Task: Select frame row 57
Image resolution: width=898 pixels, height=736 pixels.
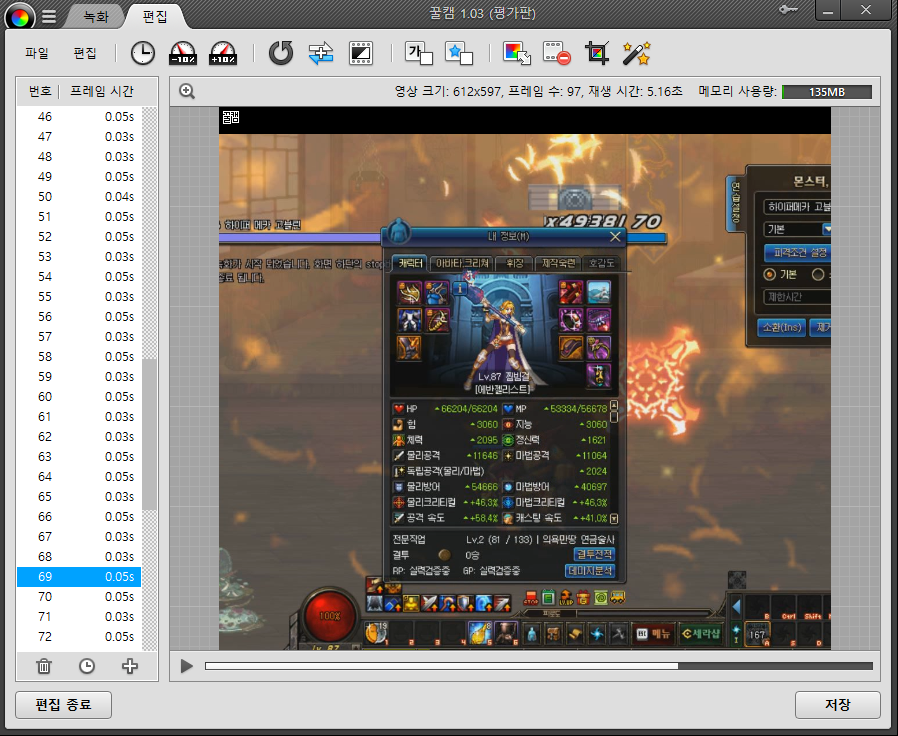Action: (79, 337)
